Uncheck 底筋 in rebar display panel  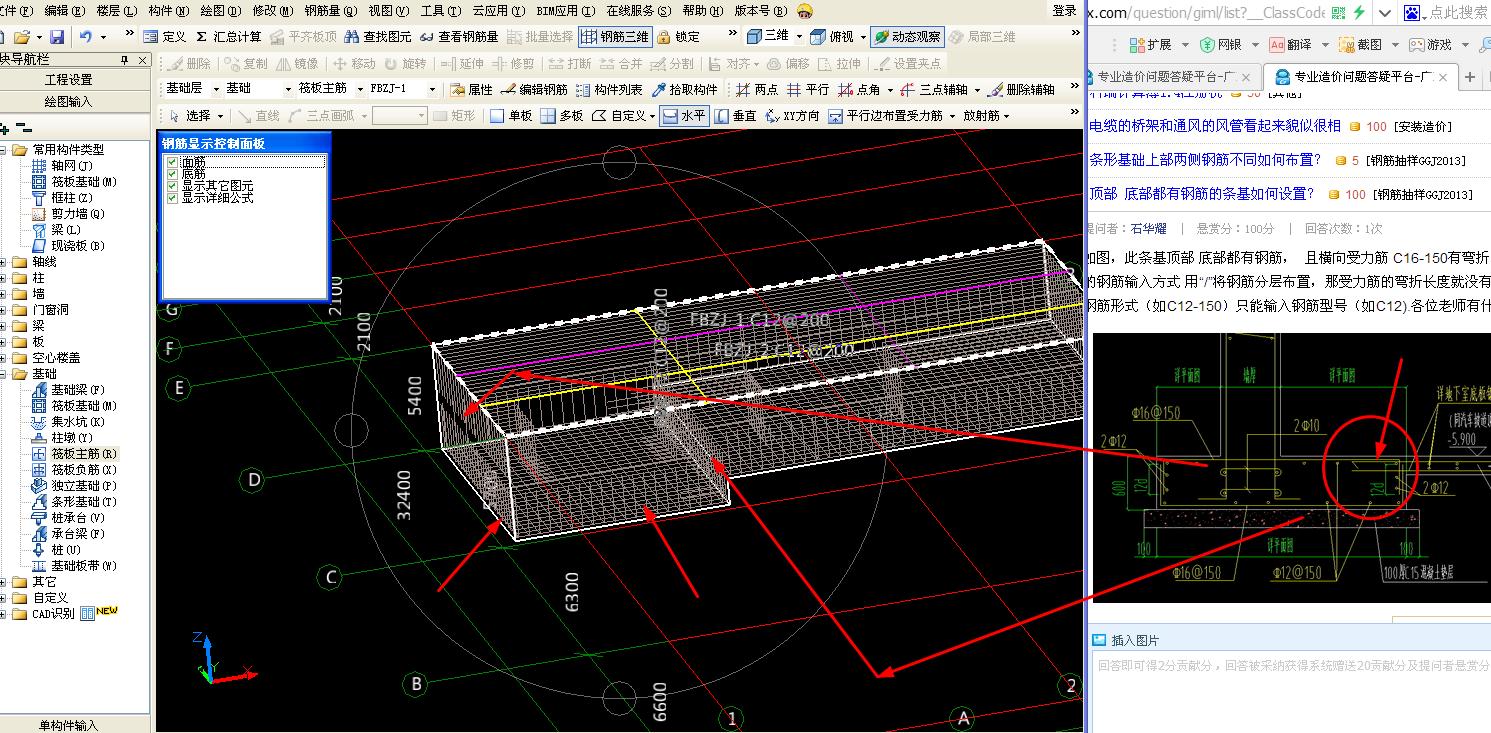click(x=173, y=174)
